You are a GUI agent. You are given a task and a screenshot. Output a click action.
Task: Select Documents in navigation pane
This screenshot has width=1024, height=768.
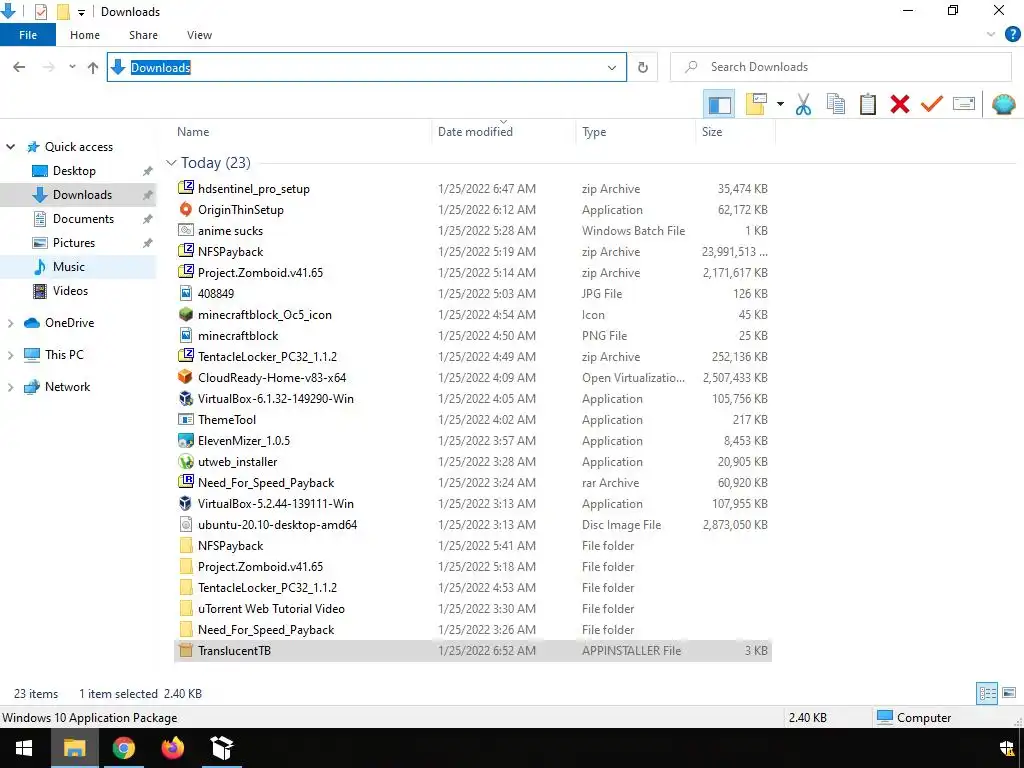tap(83, 219)
